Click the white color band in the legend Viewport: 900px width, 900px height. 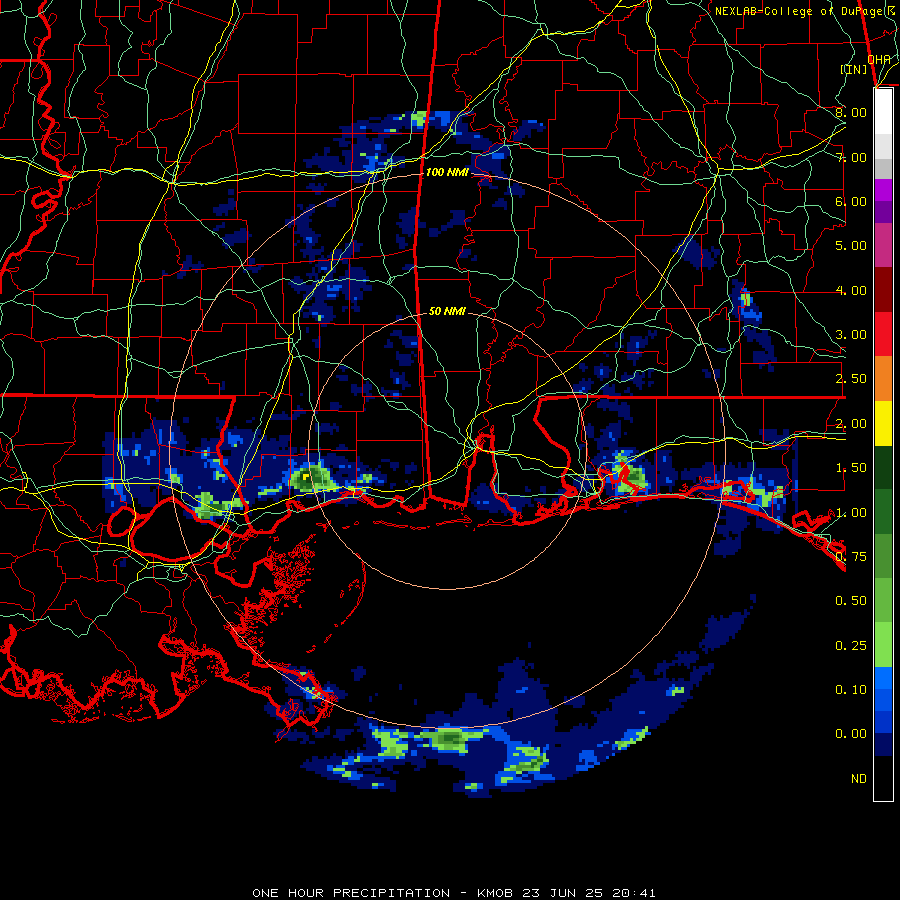883,112
